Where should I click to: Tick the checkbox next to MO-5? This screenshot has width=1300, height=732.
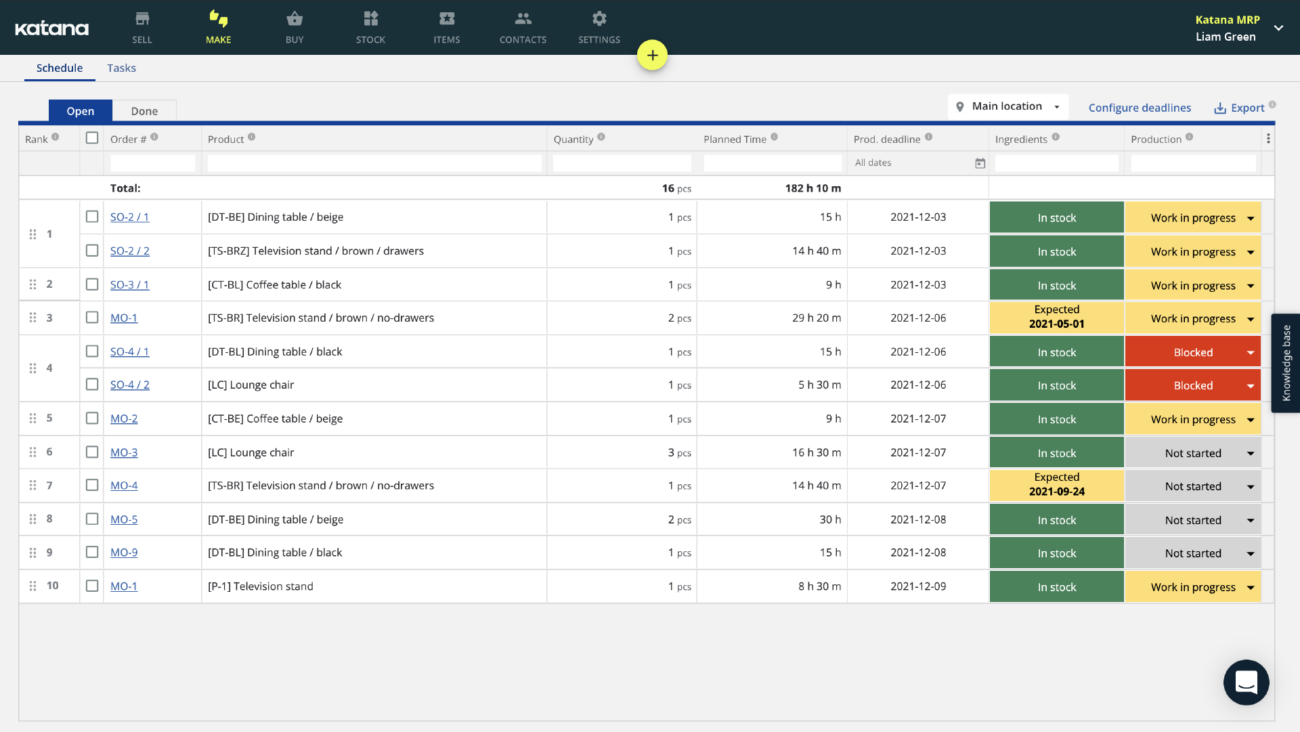pos(92,519)
